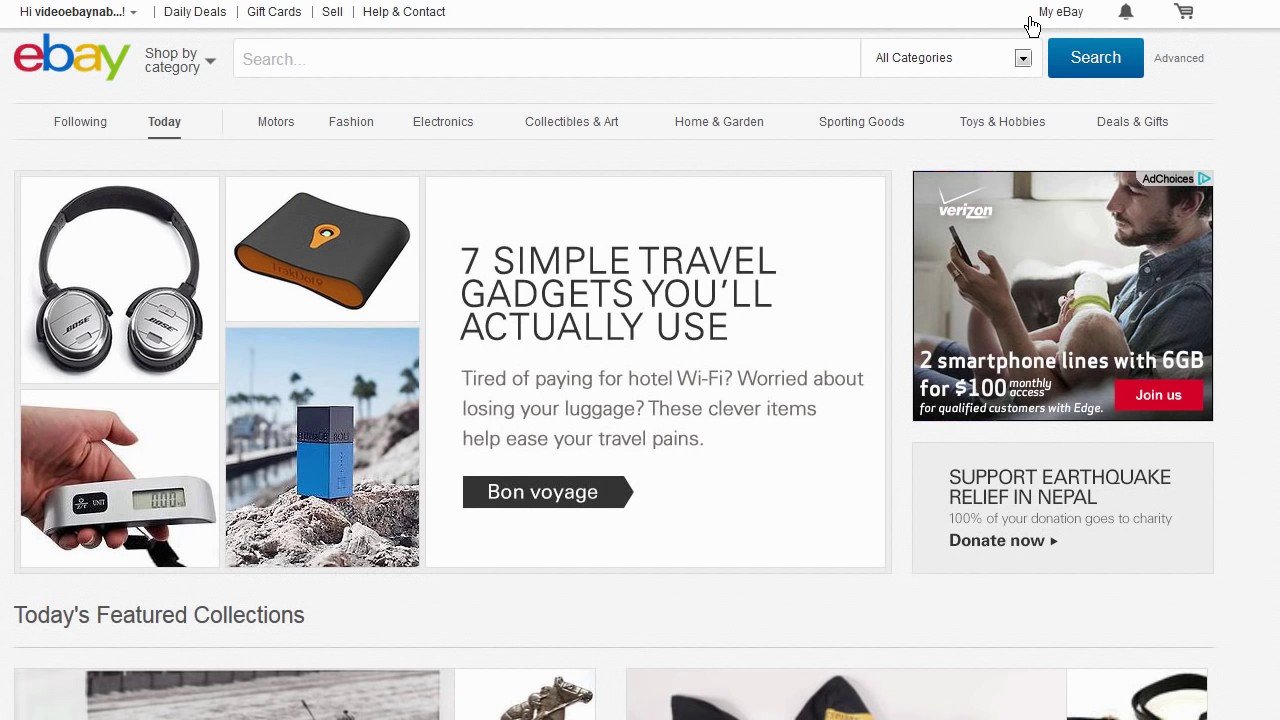Open Help & Contact link

(404, 12)
